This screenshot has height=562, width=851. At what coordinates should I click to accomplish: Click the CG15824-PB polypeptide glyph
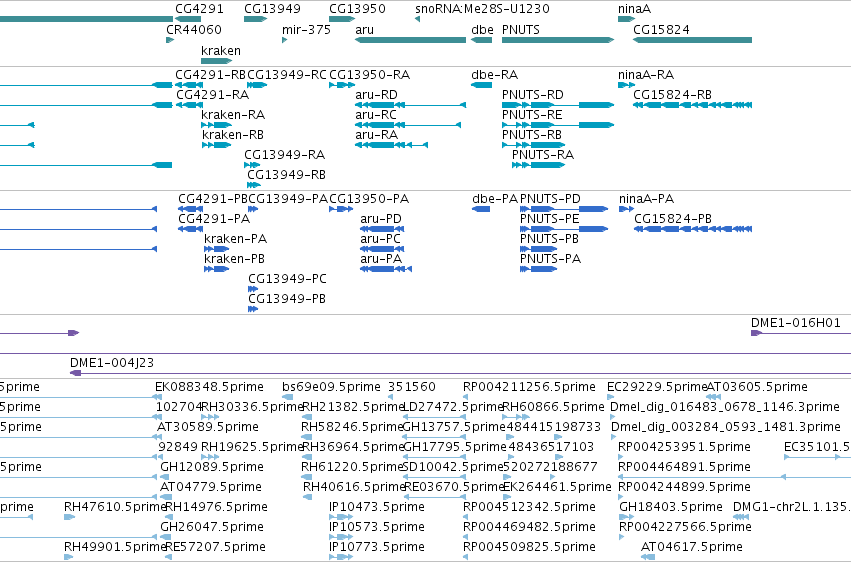click(x=693, y=229)
